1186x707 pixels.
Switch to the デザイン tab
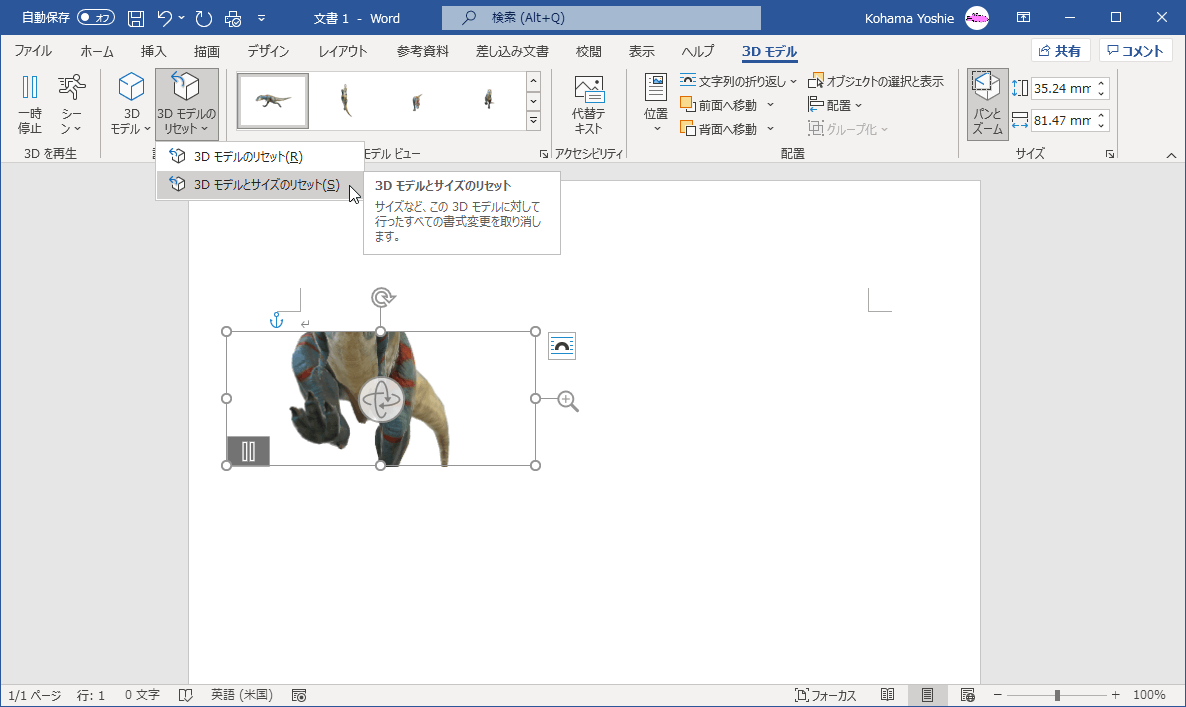pos(268,51)
